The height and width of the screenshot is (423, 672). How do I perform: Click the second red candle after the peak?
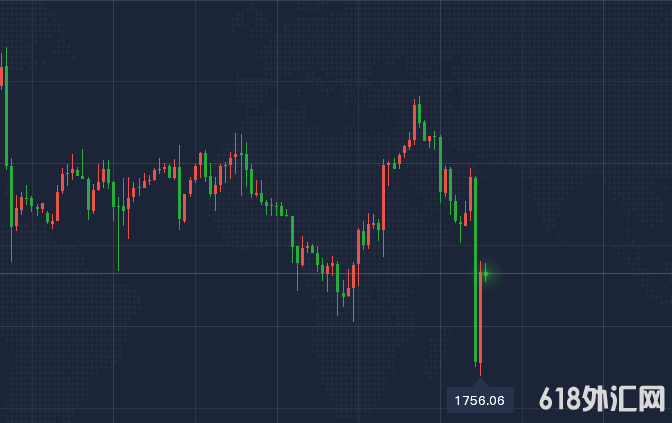pyautogui.click(x=448, y=180)
